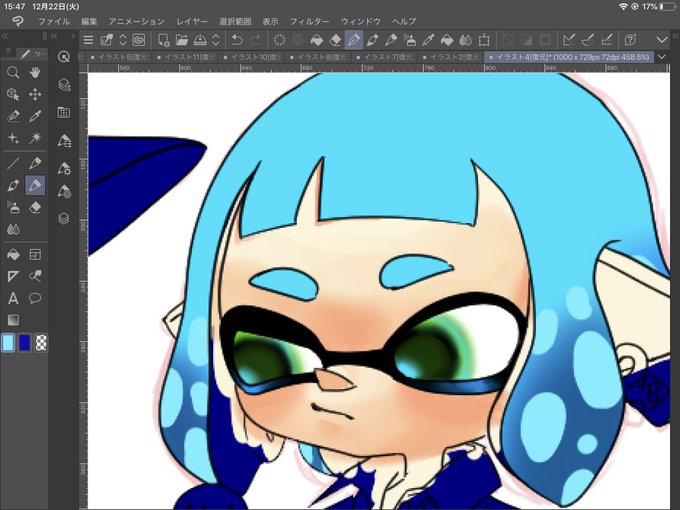The width and height of the screenshot is (680, 510).
Task: Toggle Snap to Special Ruler in command bar
Action: [588, 40]
